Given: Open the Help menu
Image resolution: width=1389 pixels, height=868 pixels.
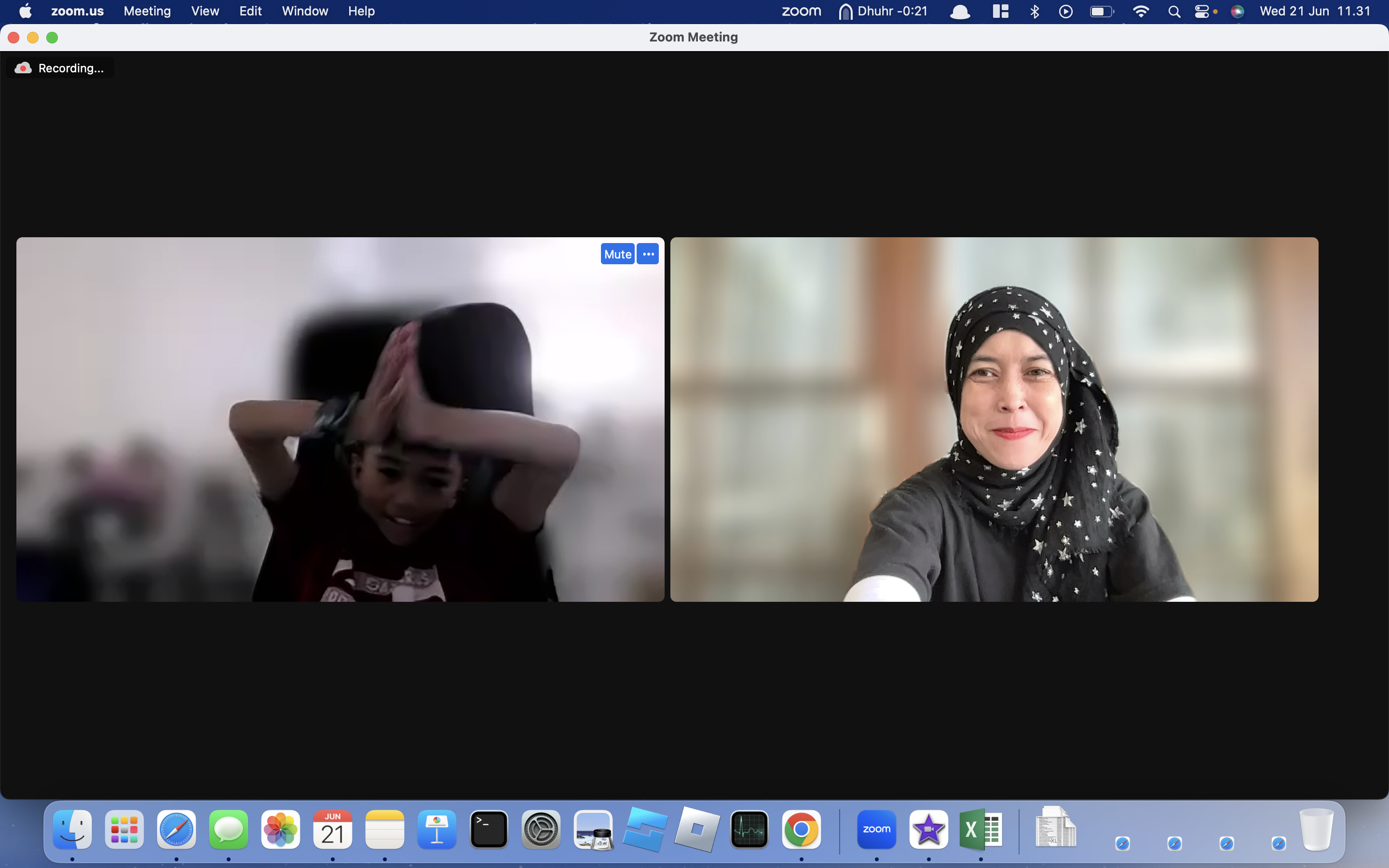Looking at the screenshot, I should [x=361, y=11].
